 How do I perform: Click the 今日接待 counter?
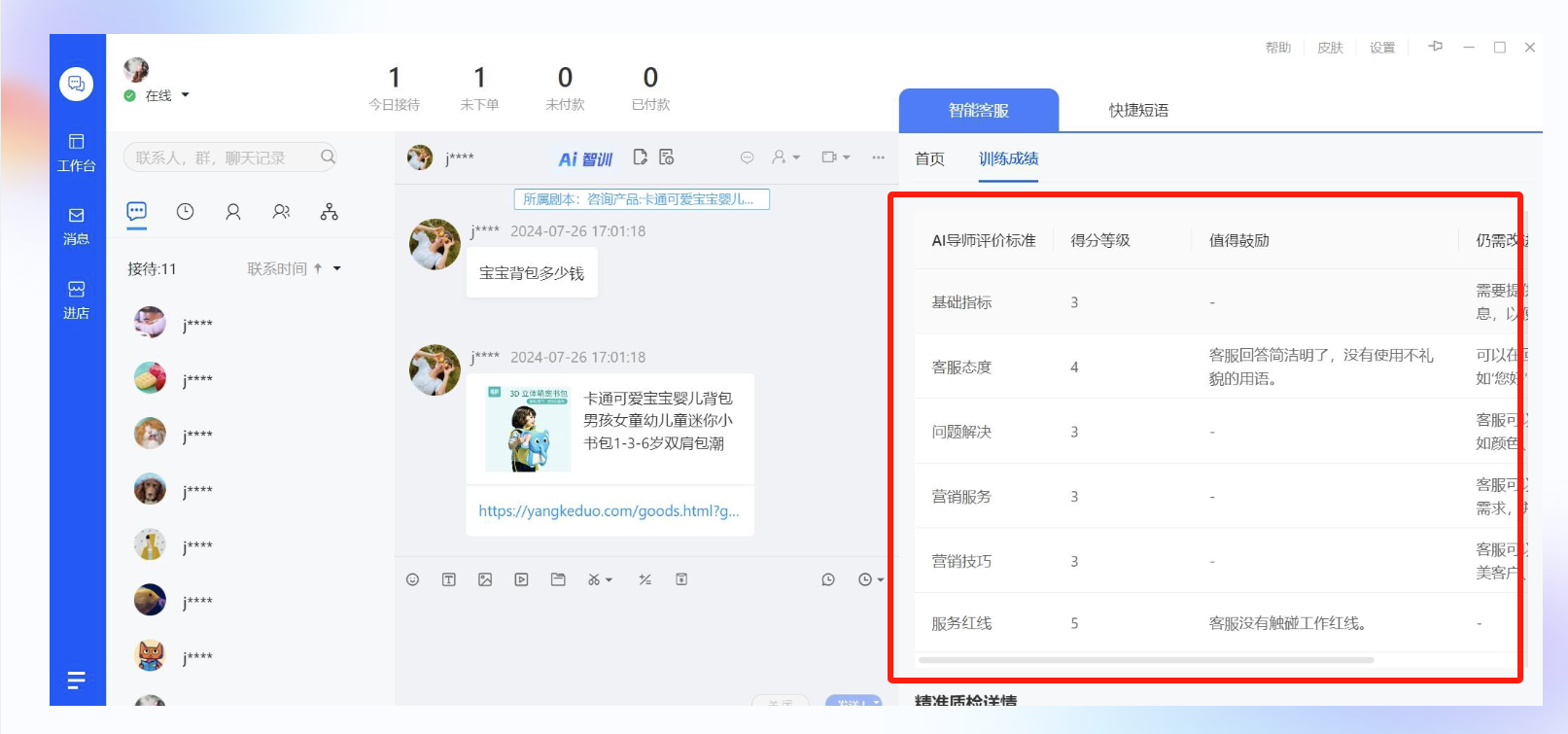(x=394, y=87)
